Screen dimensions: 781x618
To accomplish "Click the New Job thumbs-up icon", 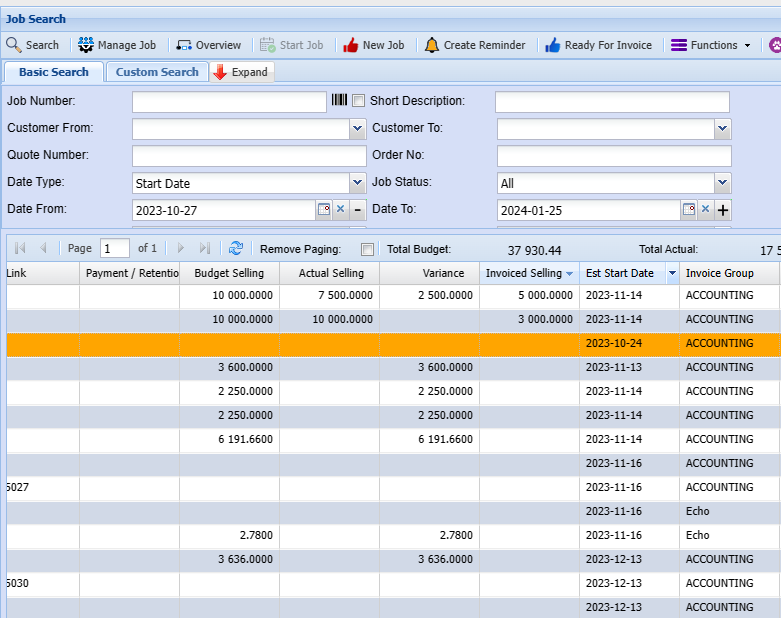I will click(x=350, y=45).
